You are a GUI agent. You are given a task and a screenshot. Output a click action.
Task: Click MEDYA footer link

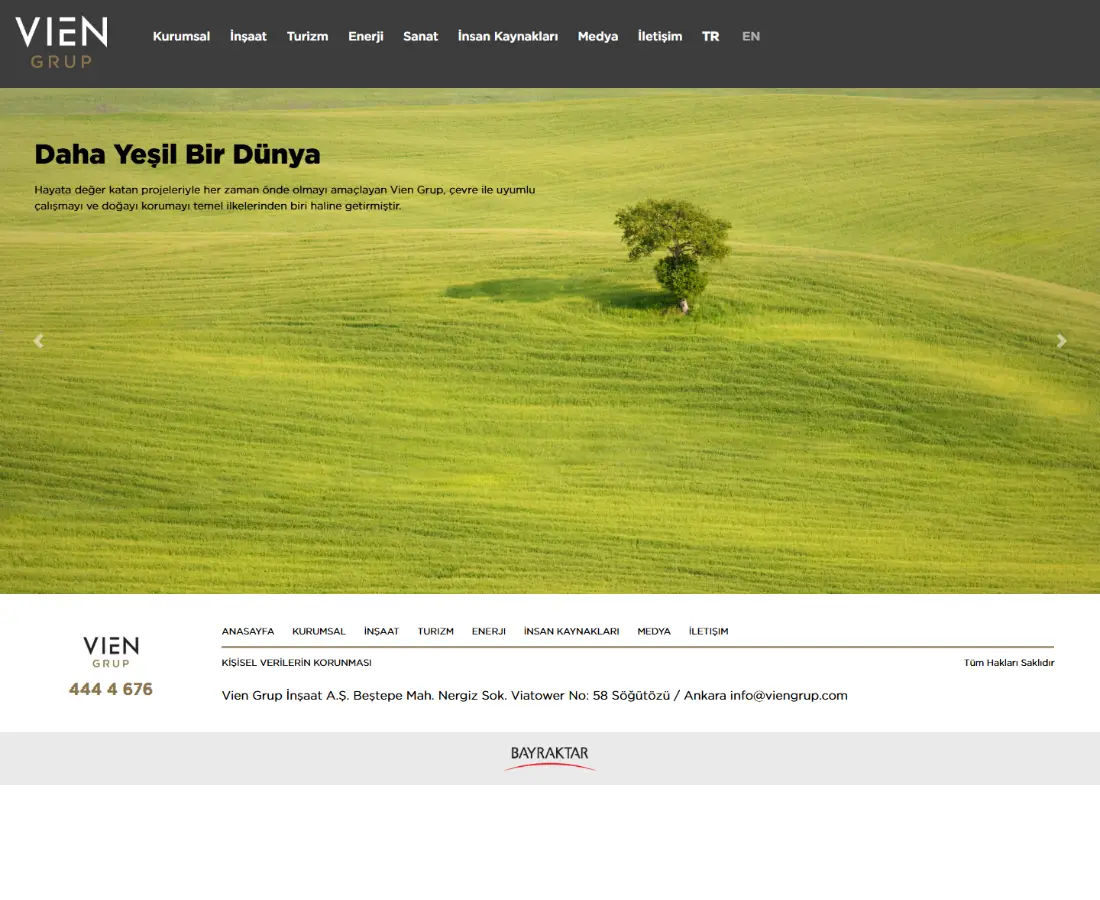coord(654,631)
